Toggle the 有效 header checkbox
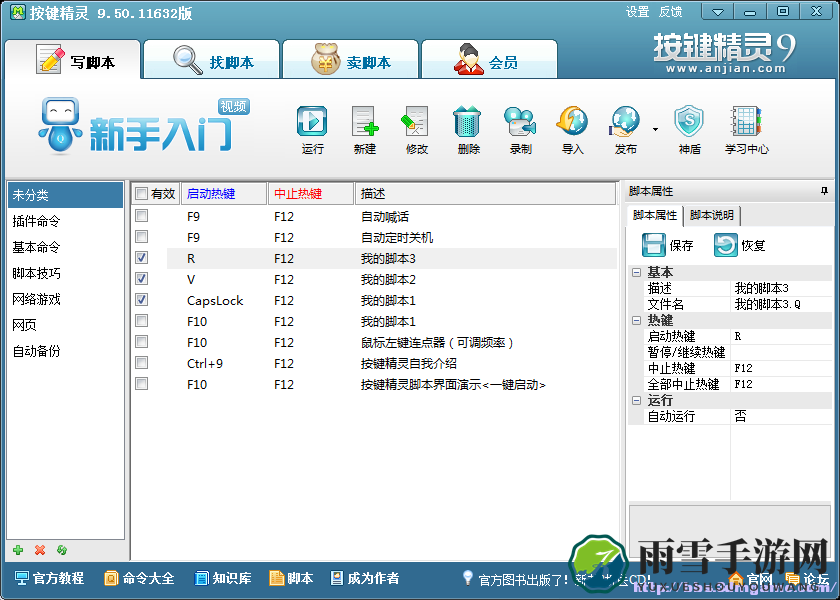840x600 pixels. [141, 193]
